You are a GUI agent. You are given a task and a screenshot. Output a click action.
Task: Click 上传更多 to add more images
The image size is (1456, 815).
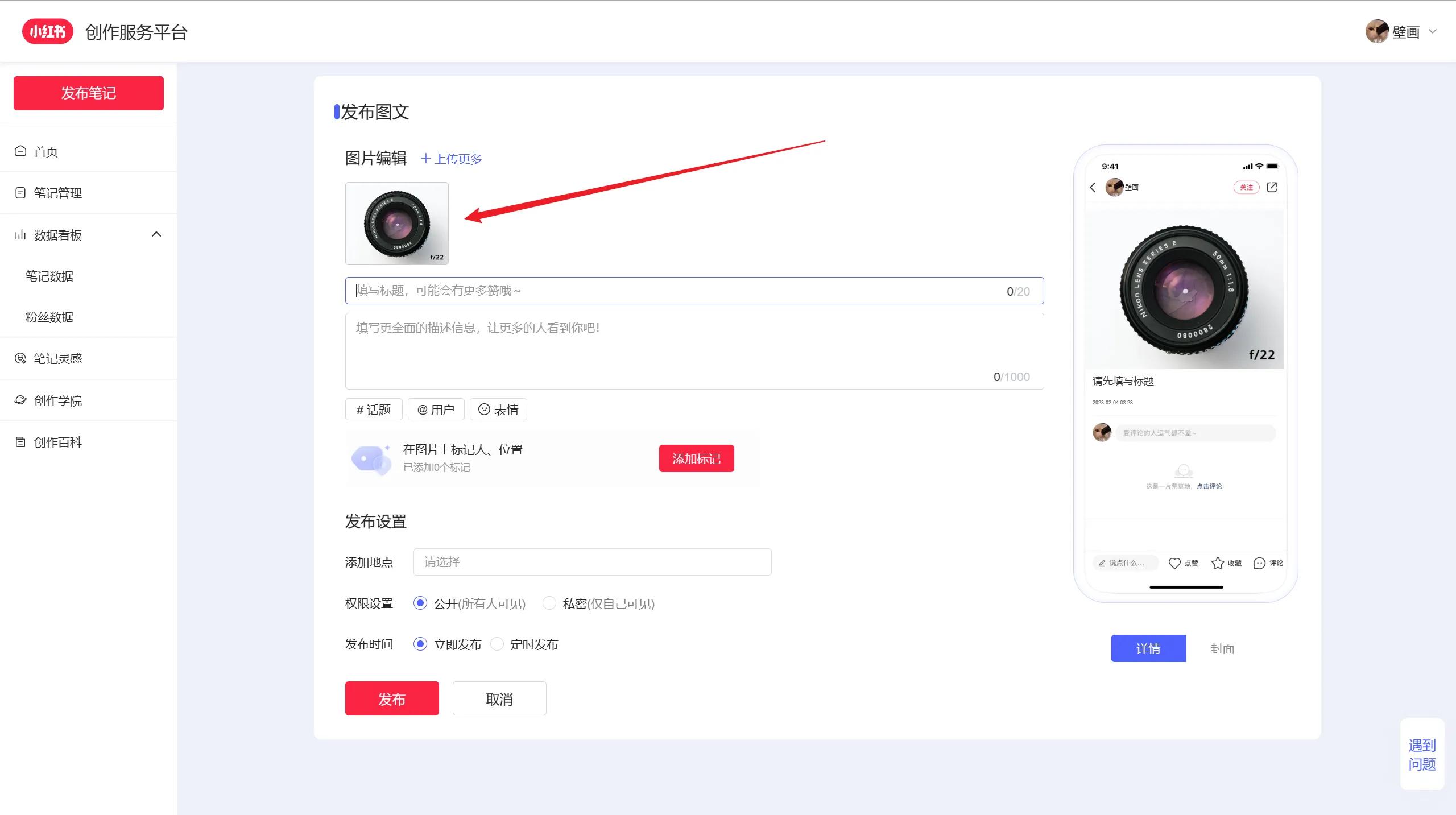point(451,159)
